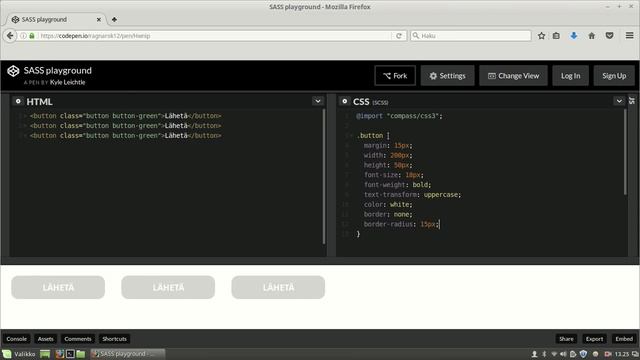Click the site info icon in address bar
Viewport: 640px width, 360px height.
(x=23, y=36)
